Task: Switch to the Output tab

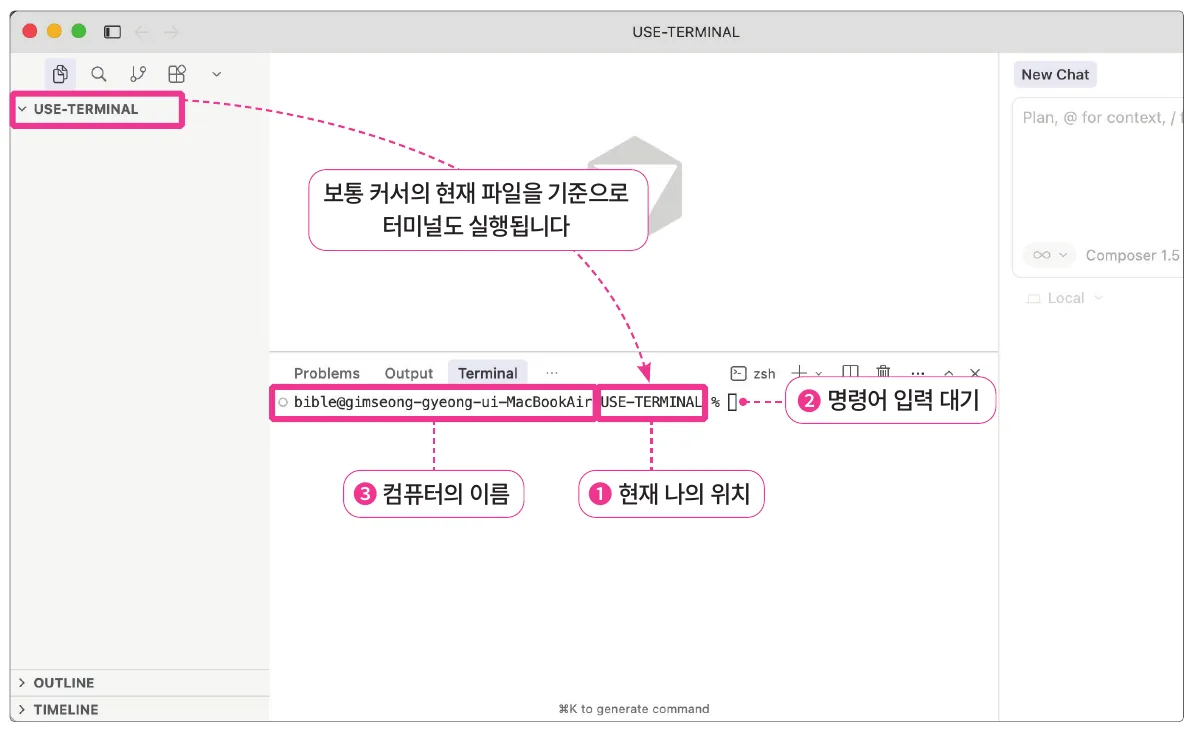Action: tap(409, 373)
